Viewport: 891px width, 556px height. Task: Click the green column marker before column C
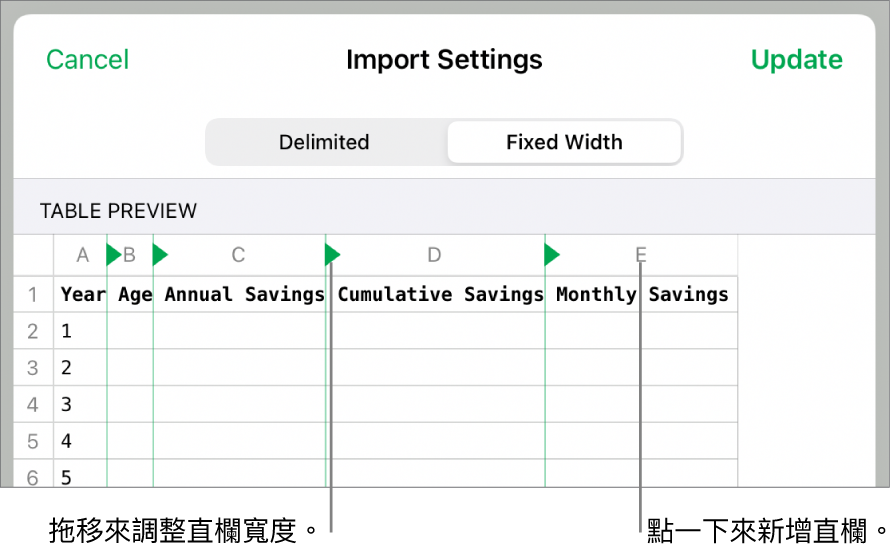coord(160,256)
